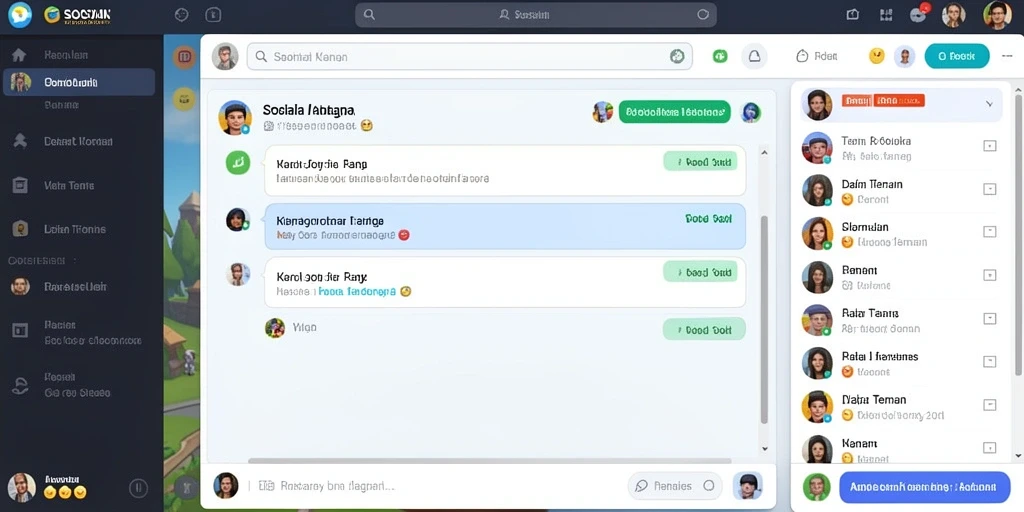The width and height of the screenshot is (1024, 512).
Task: Click the green tag button on the third message card
Action: point(700,272)
